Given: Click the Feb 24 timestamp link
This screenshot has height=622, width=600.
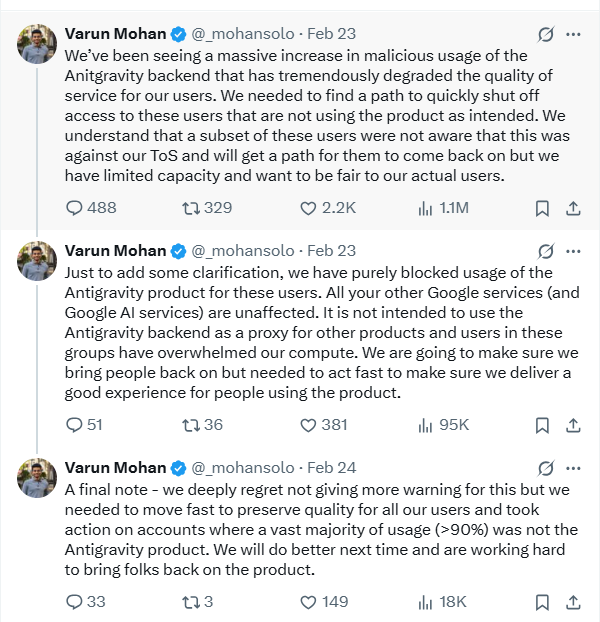Looking at the screenshot, I should coord(331,467).
